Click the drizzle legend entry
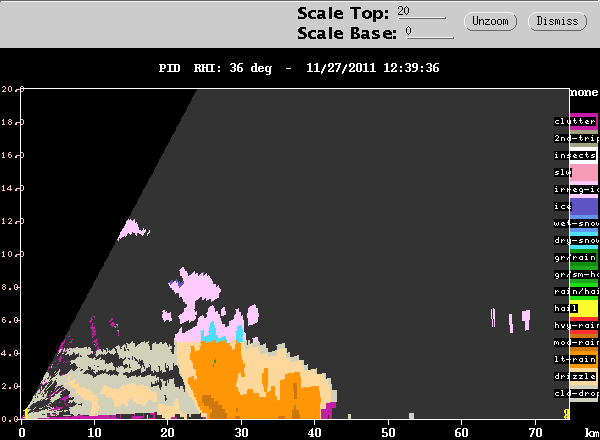This screenshot has height=440, width=600. tap(575, 376)
